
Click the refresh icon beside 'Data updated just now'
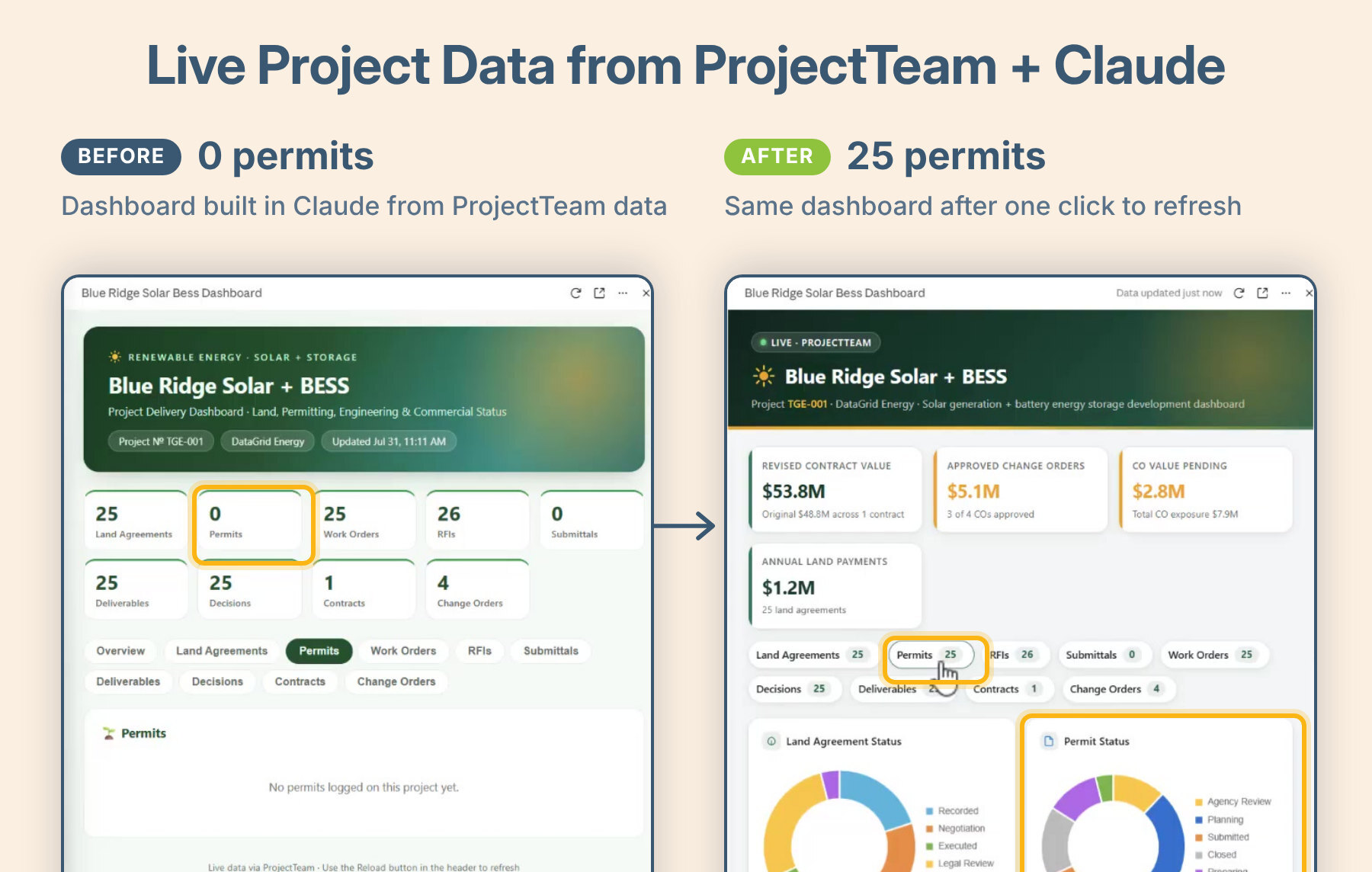[x=1239, y=293]
